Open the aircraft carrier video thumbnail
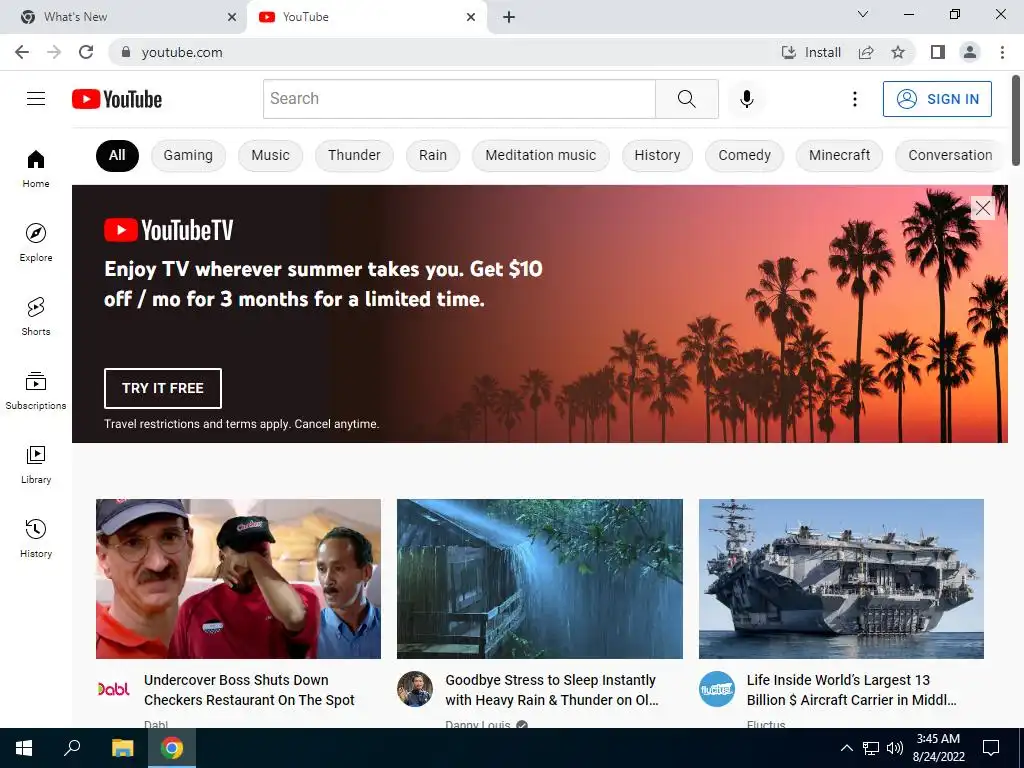This screenshot has width=1024, height=768. (841, 579)
